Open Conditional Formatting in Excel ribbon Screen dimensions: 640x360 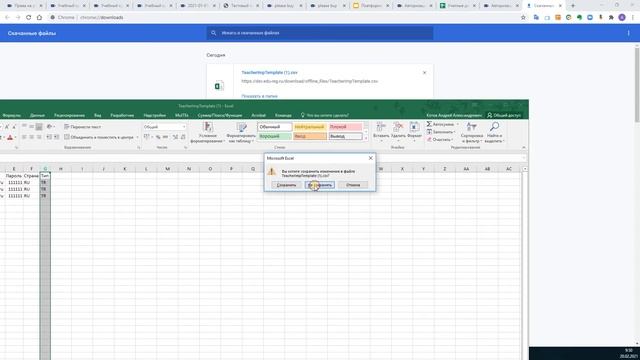tap(208, 132)
